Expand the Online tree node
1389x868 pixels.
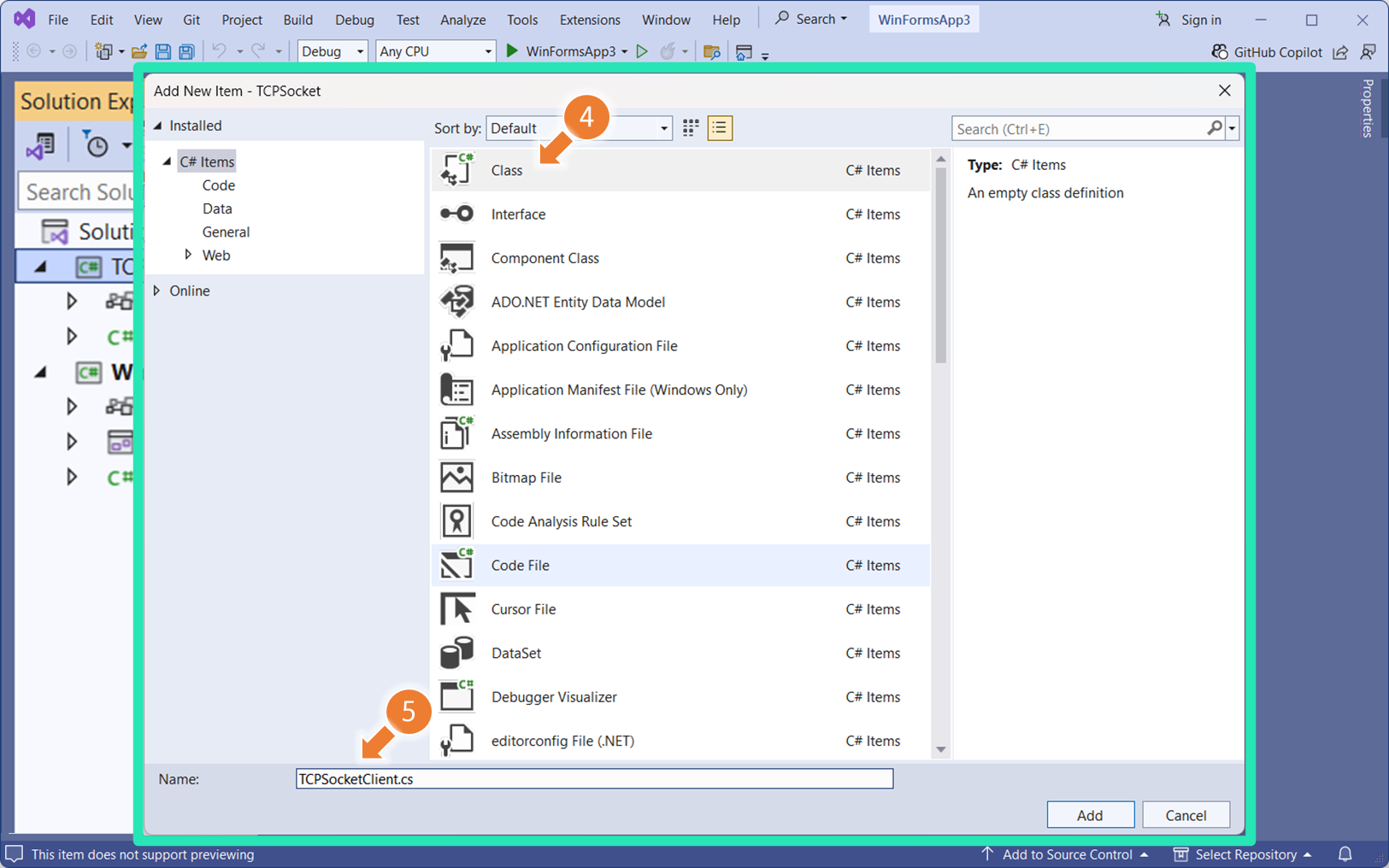click(x=156, y=290)
